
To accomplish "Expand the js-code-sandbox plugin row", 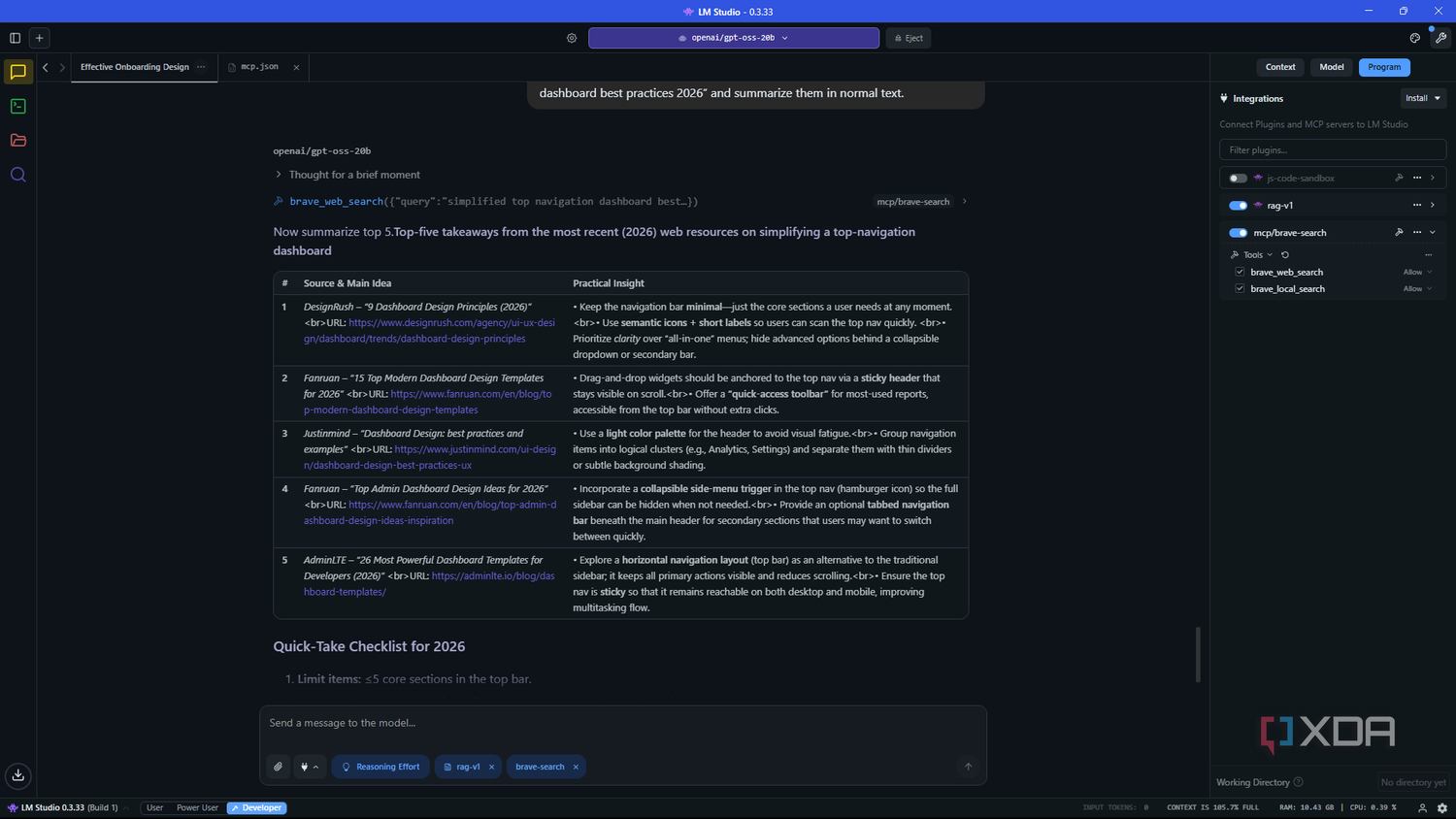I will (1433, 178).
